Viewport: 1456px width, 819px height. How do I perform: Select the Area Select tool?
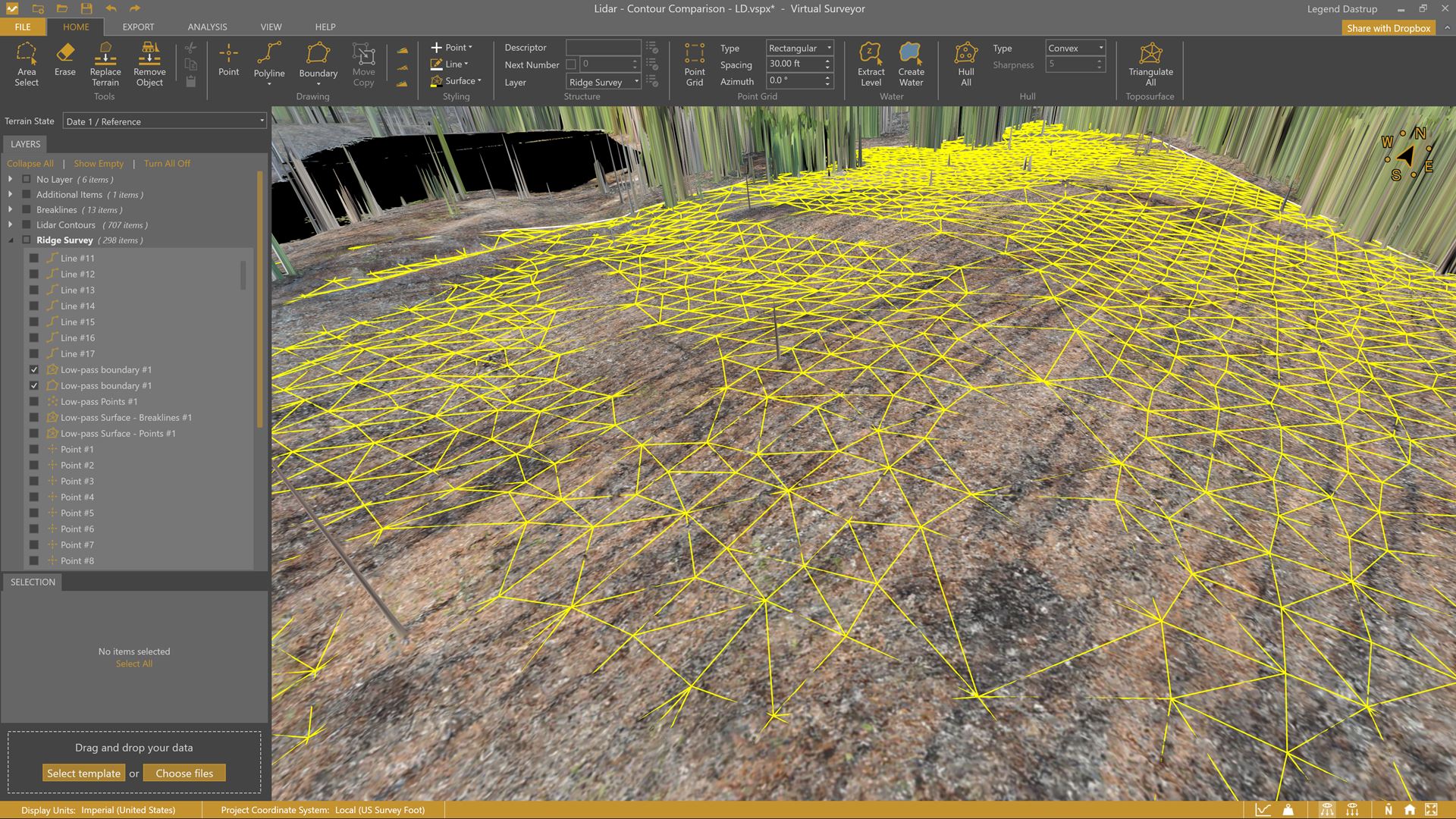27,64
